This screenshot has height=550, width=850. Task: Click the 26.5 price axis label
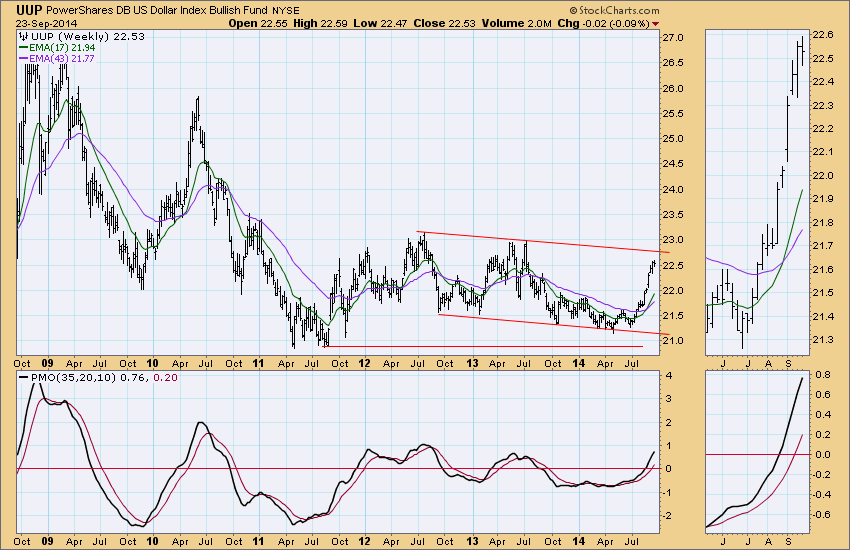(x=672, y=63)
